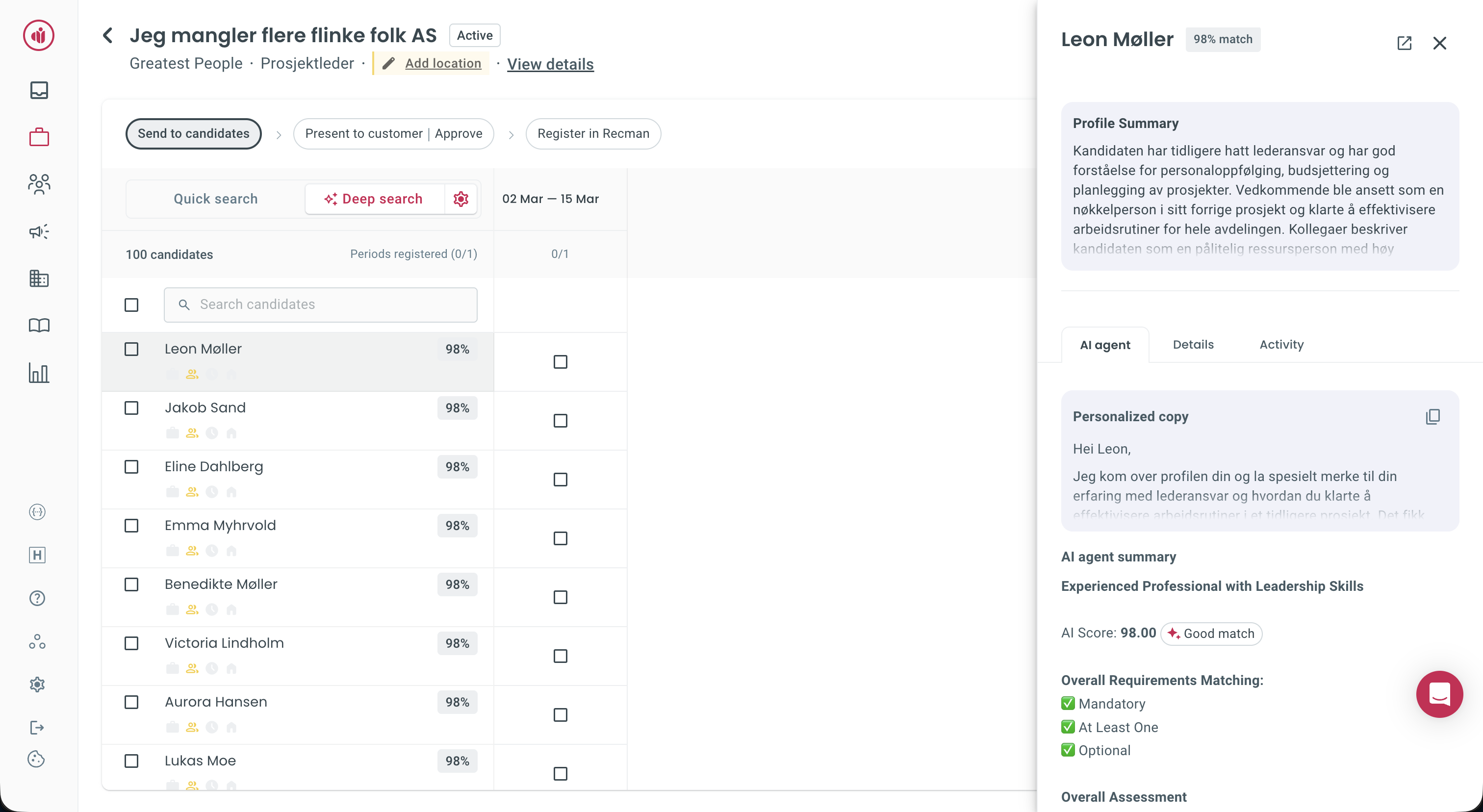This screenshot has height=812, width=1483.
Task: Click the Send to candidates button
Action: click(x=193, y=133)
